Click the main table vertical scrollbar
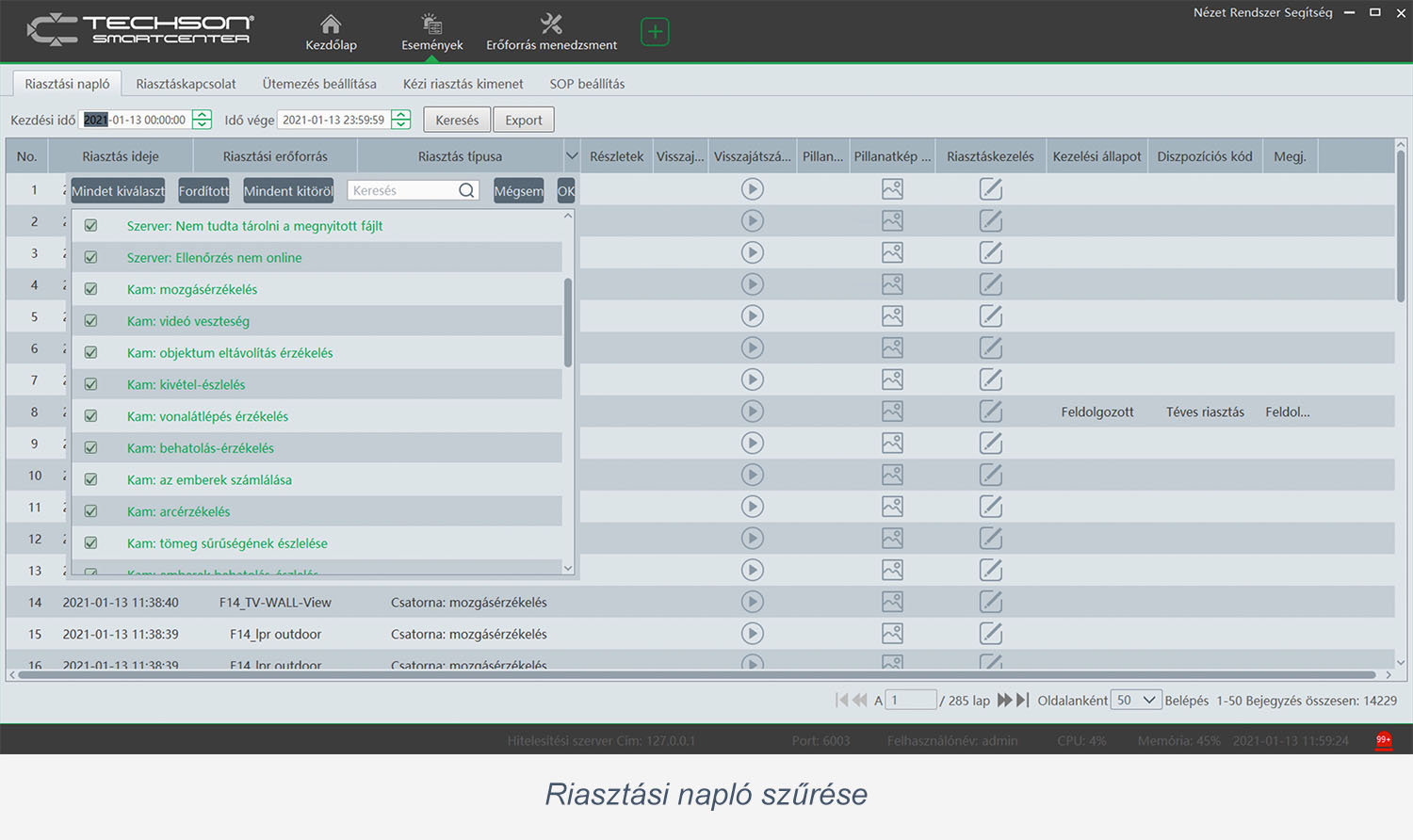1413x840 pixels. click(1401, 226)
